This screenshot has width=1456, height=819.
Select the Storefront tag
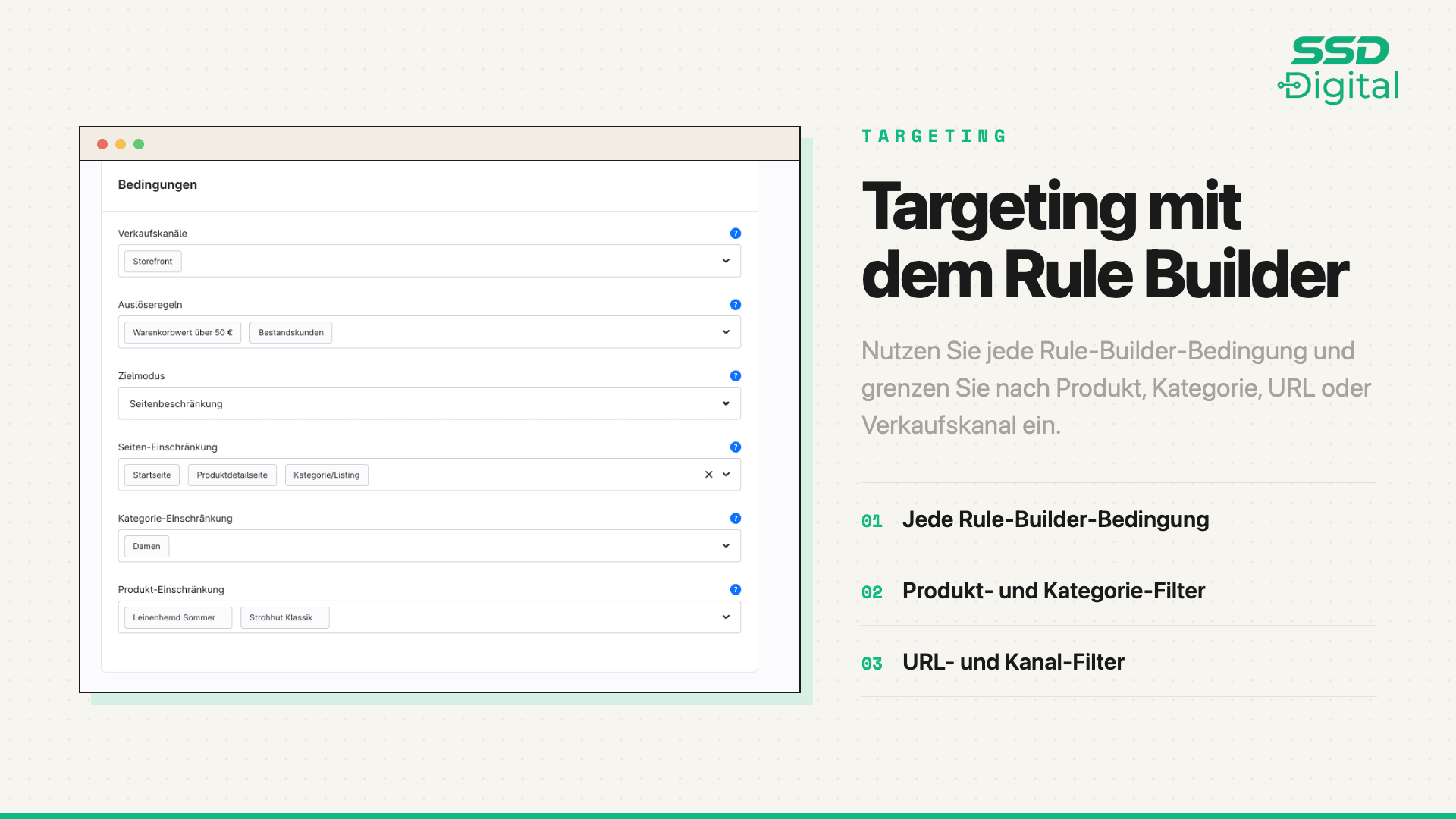point(152,262)
